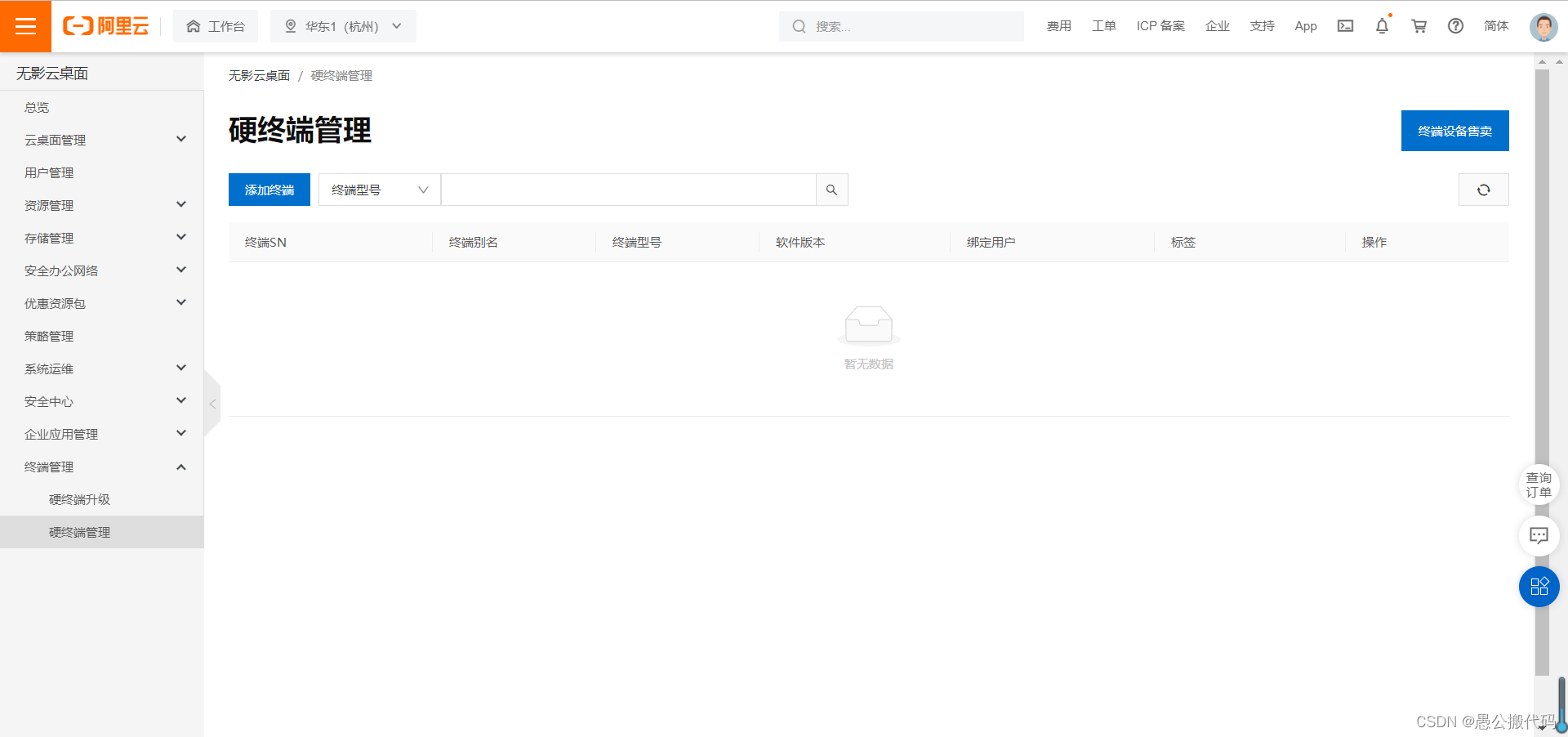Expand 企业应用管理 sidebar section
This screenshot has height=737, width=1568.
pos(102,434)
